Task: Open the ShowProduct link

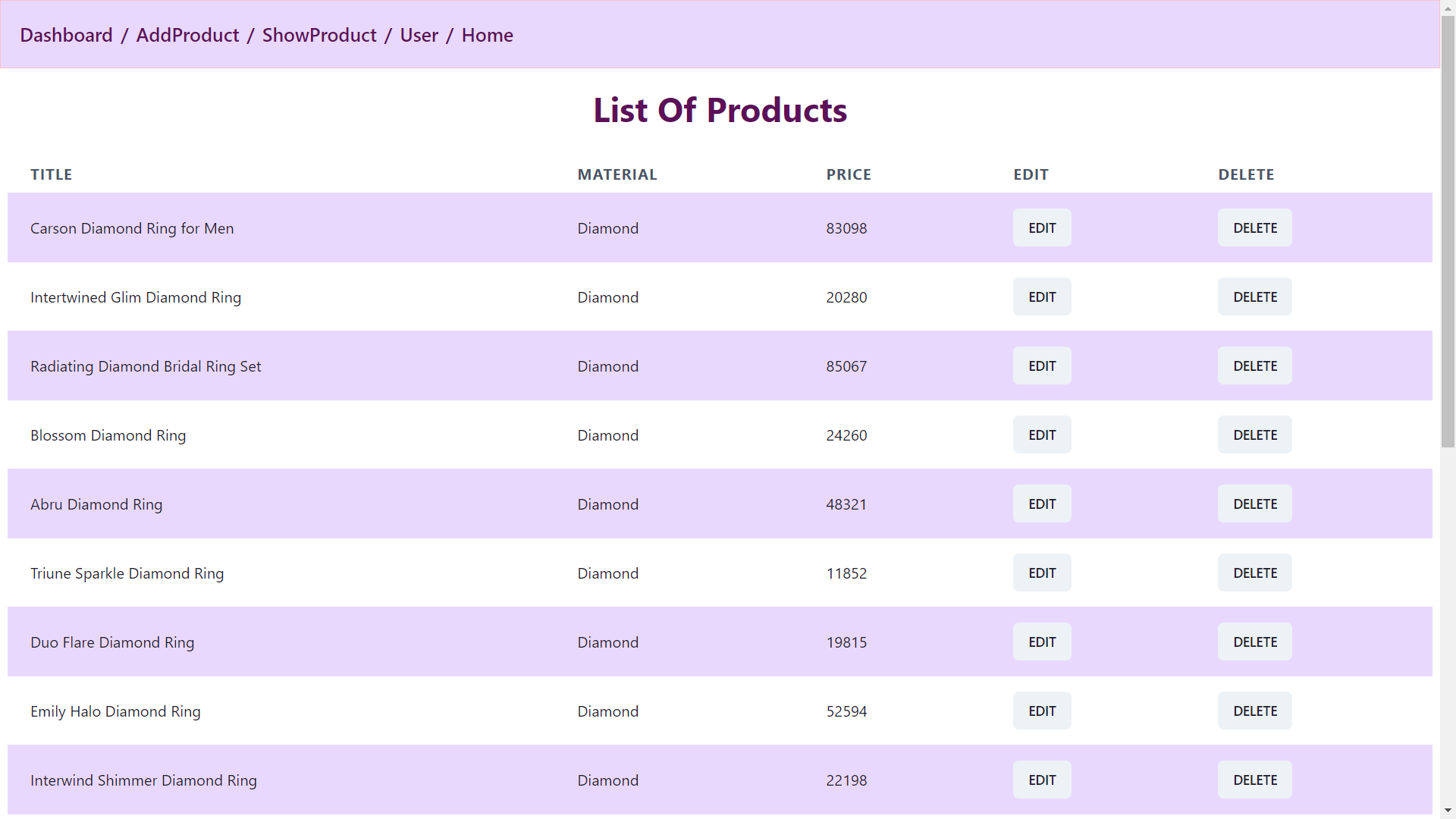Action: click(x=319, y=35)
